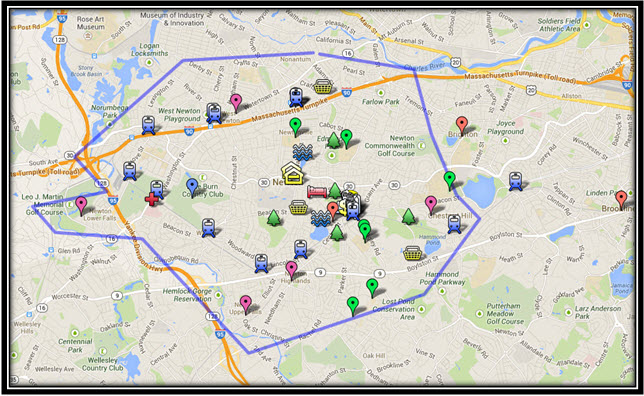Click the 'Stony Brook Basin' label
This screenshot has width=644, height=396.
point(85,71)
